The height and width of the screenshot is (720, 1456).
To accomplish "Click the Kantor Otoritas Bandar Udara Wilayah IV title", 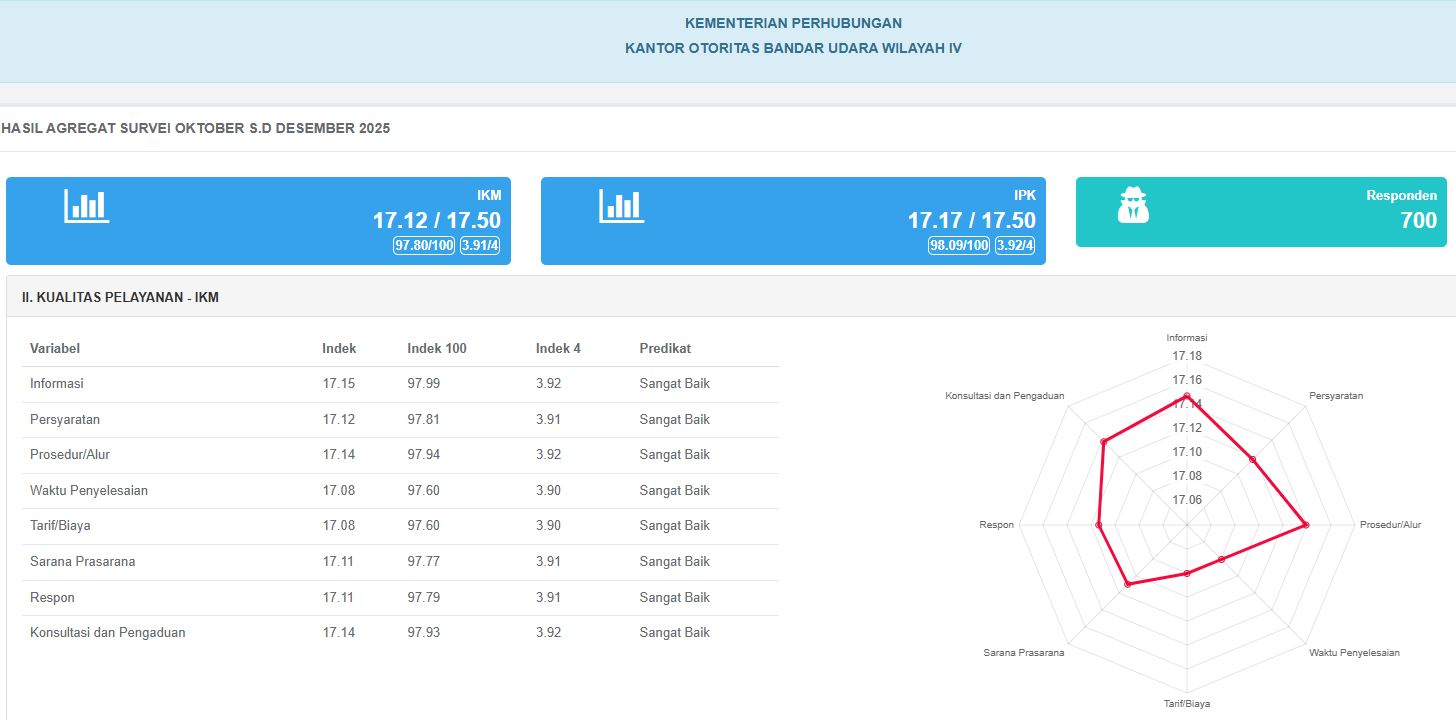I will pos(793,48).
